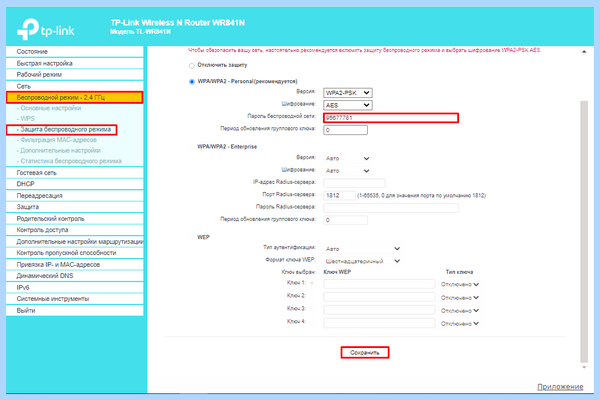Screen dimensions: 600x400
Task: Open Динамический DNS menu item
Action: point(75,276)
